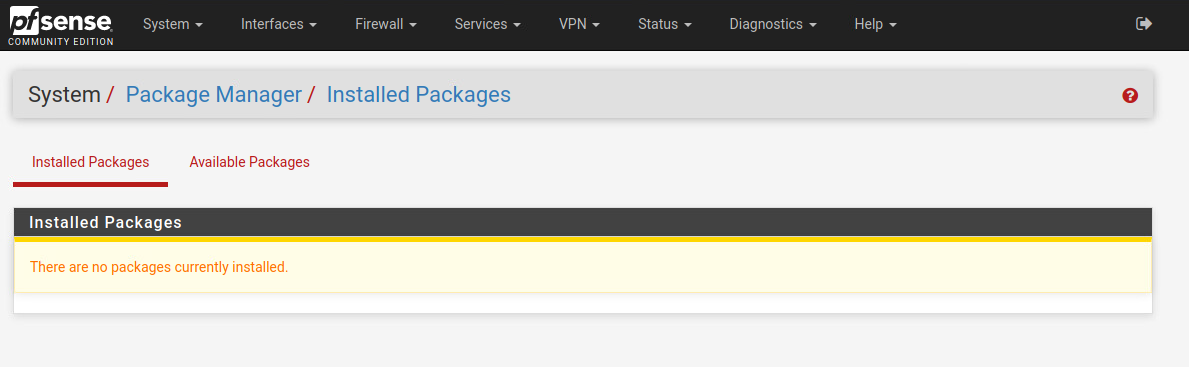Expand the Interfaces dropdown menu

click(278, 24)
